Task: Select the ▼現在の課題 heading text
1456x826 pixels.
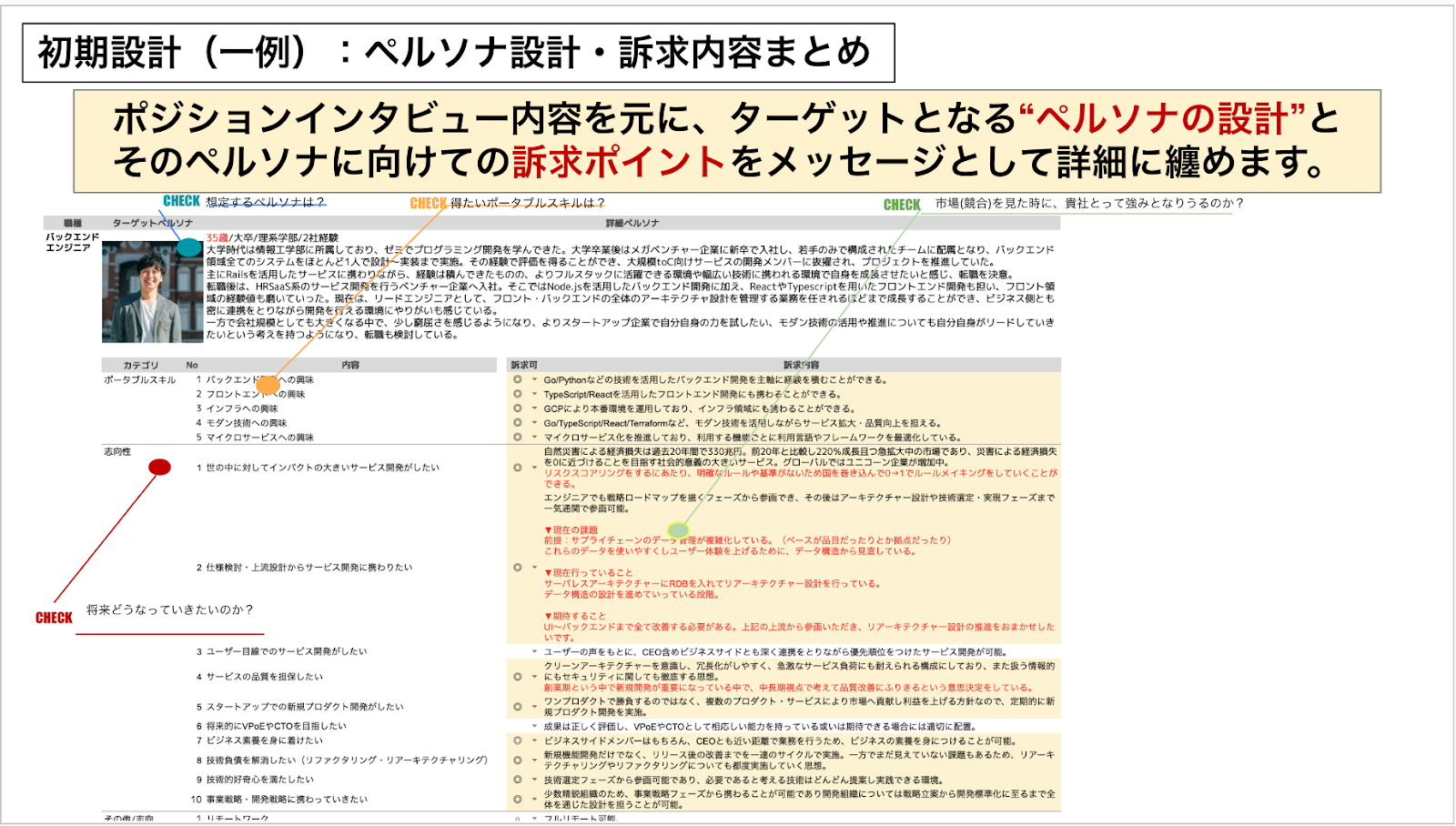Action: point(571,529)
